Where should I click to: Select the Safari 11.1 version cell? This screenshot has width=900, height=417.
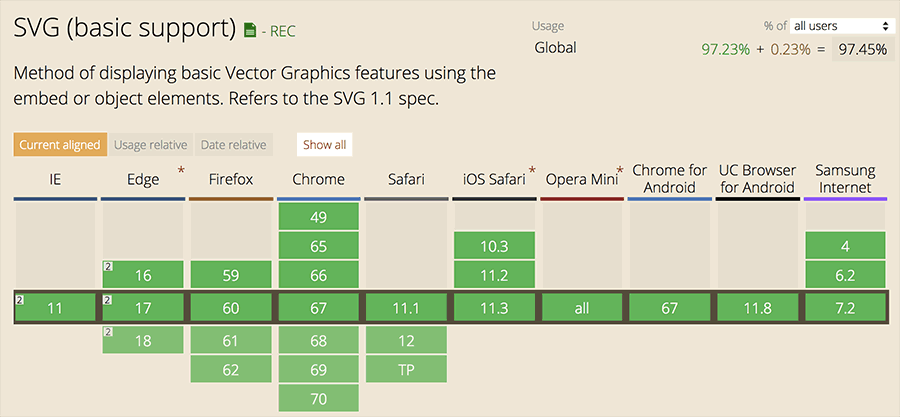pyautogui.click(x=406, y=308)
